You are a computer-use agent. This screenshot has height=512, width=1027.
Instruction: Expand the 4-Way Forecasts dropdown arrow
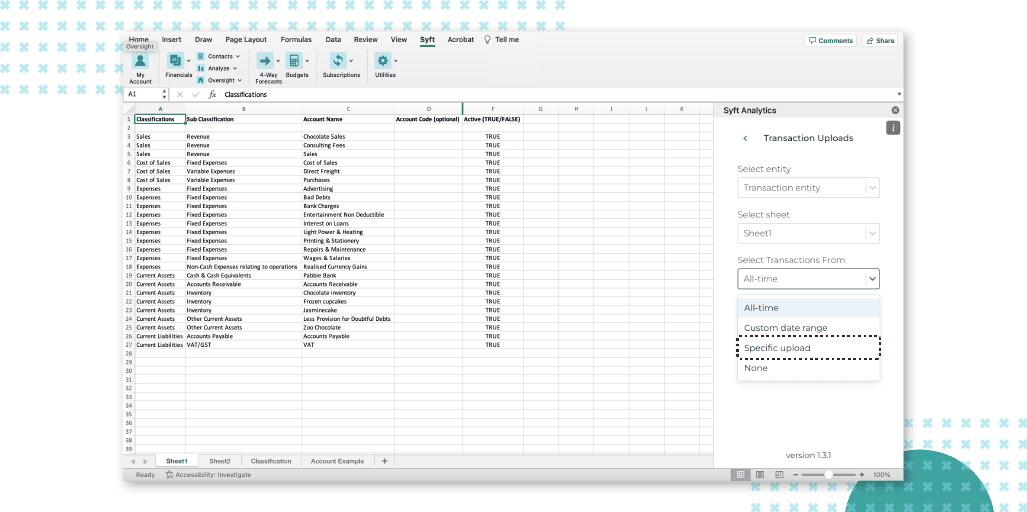[278, 61]
